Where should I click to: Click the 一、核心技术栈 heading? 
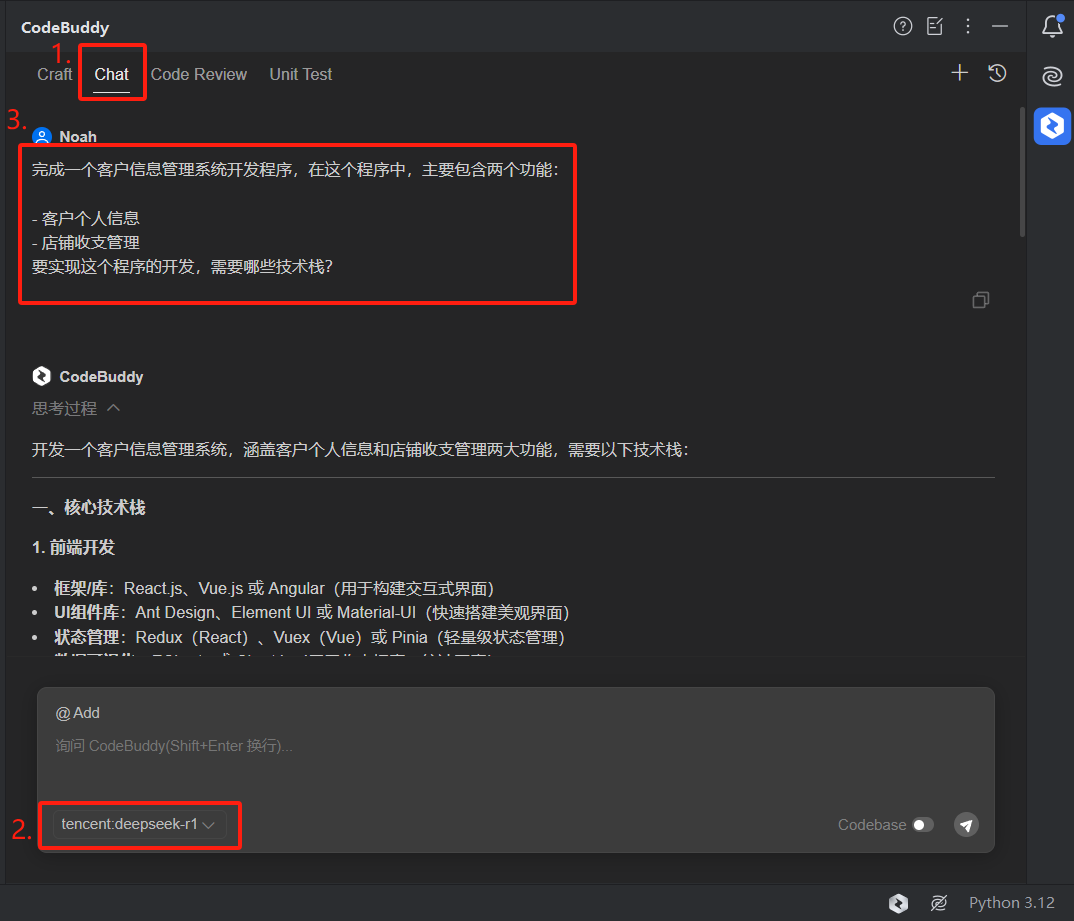(88, 507)
